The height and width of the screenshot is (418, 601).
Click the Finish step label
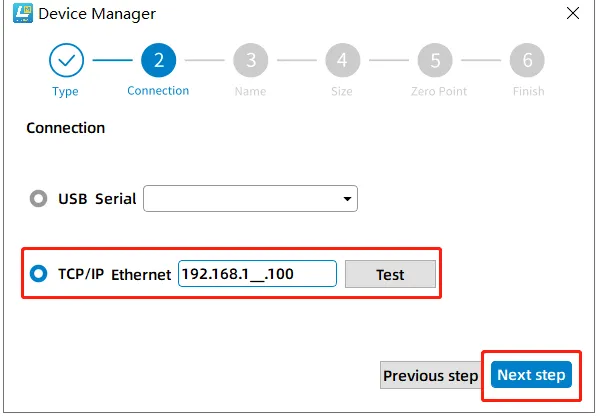point(527,91)
